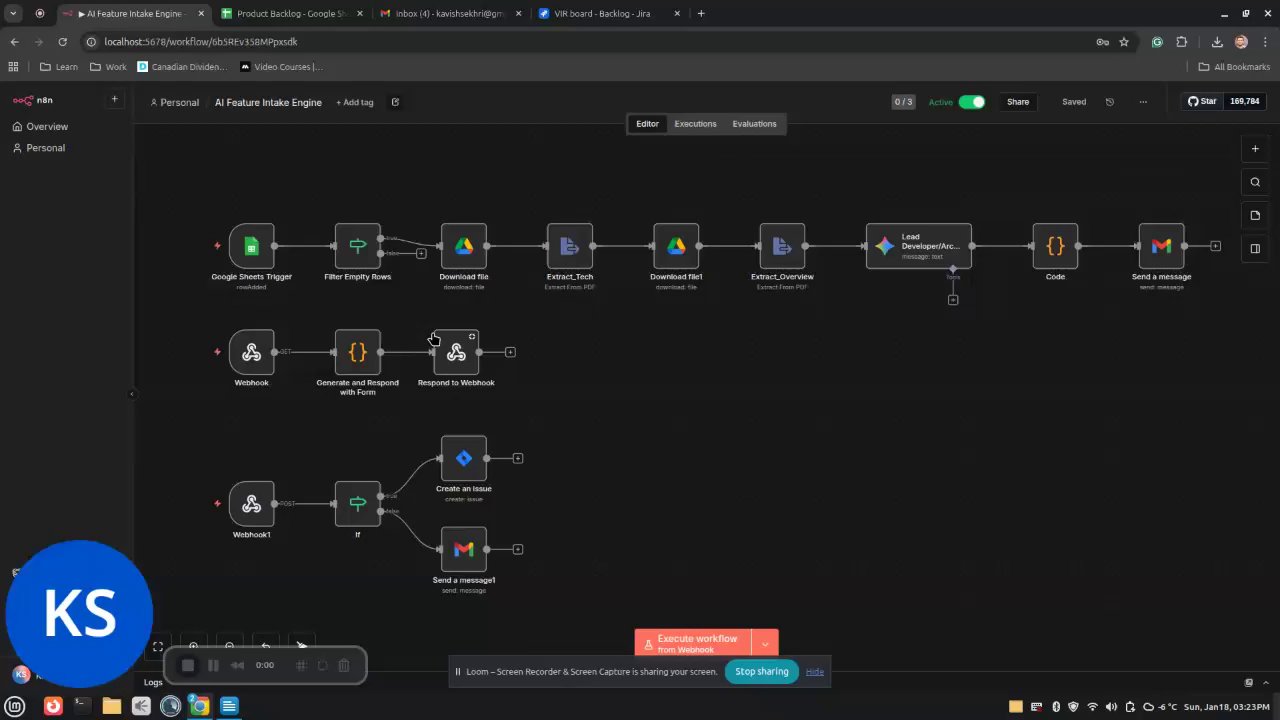This screenshot has width=1280, height=720.
Task: Select the Gmail Send a message node
Action: click(1161, 246)
